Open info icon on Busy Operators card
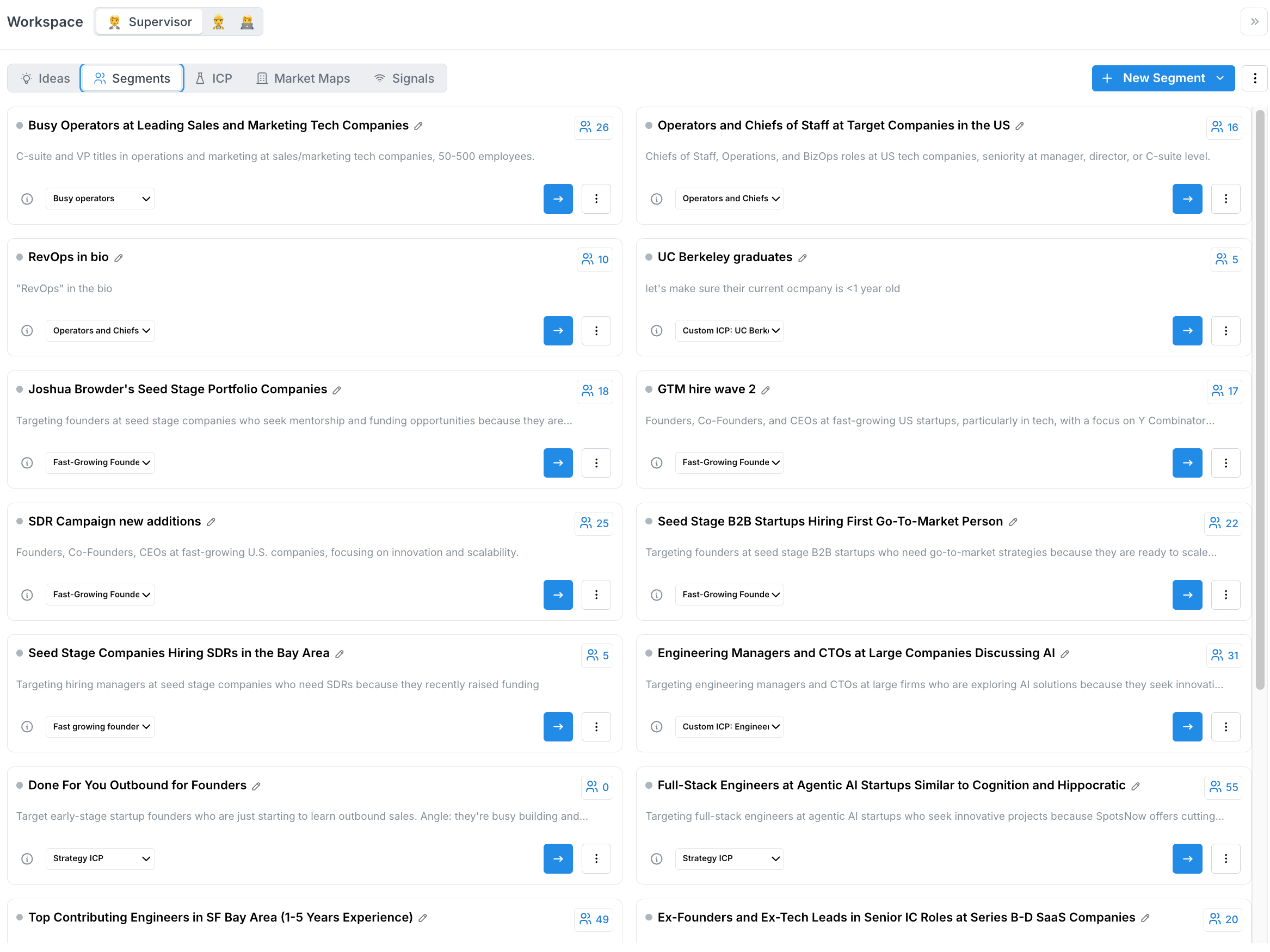 point(27,199)
